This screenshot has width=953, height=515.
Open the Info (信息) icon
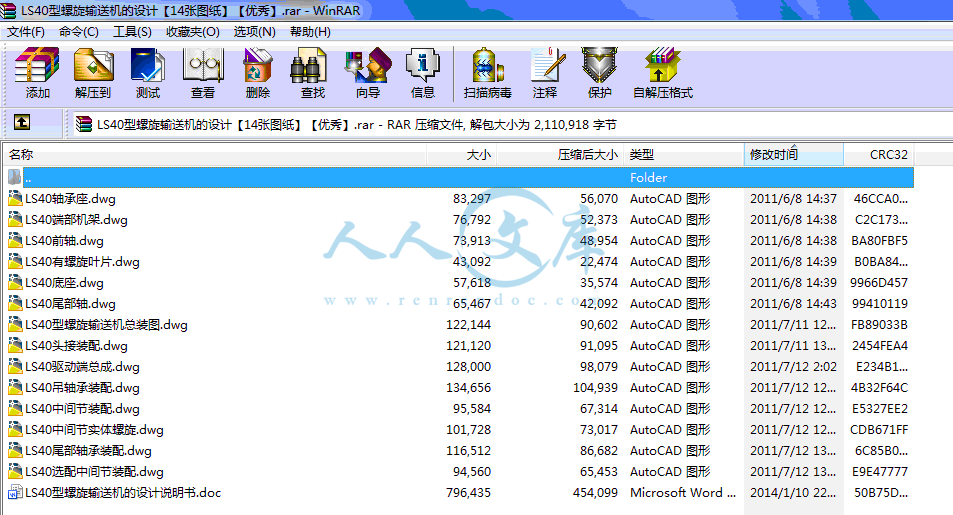pos(422,65)
